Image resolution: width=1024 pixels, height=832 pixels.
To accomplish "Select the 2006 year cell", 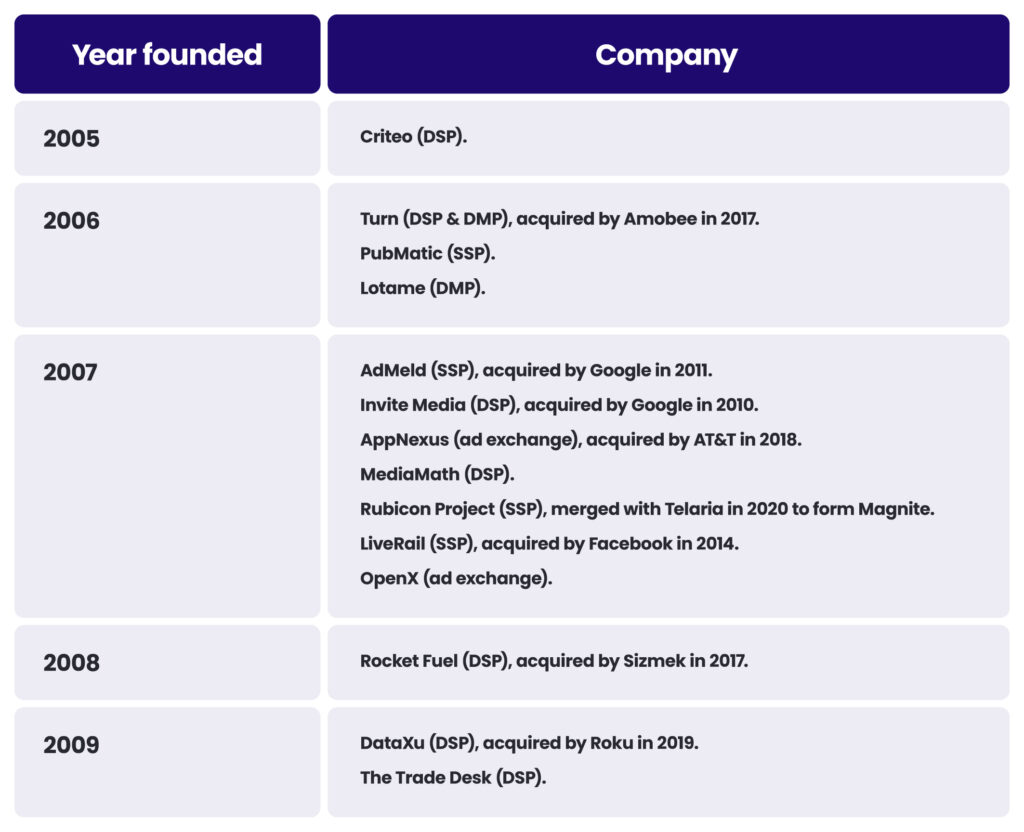I will pos(72,220).
